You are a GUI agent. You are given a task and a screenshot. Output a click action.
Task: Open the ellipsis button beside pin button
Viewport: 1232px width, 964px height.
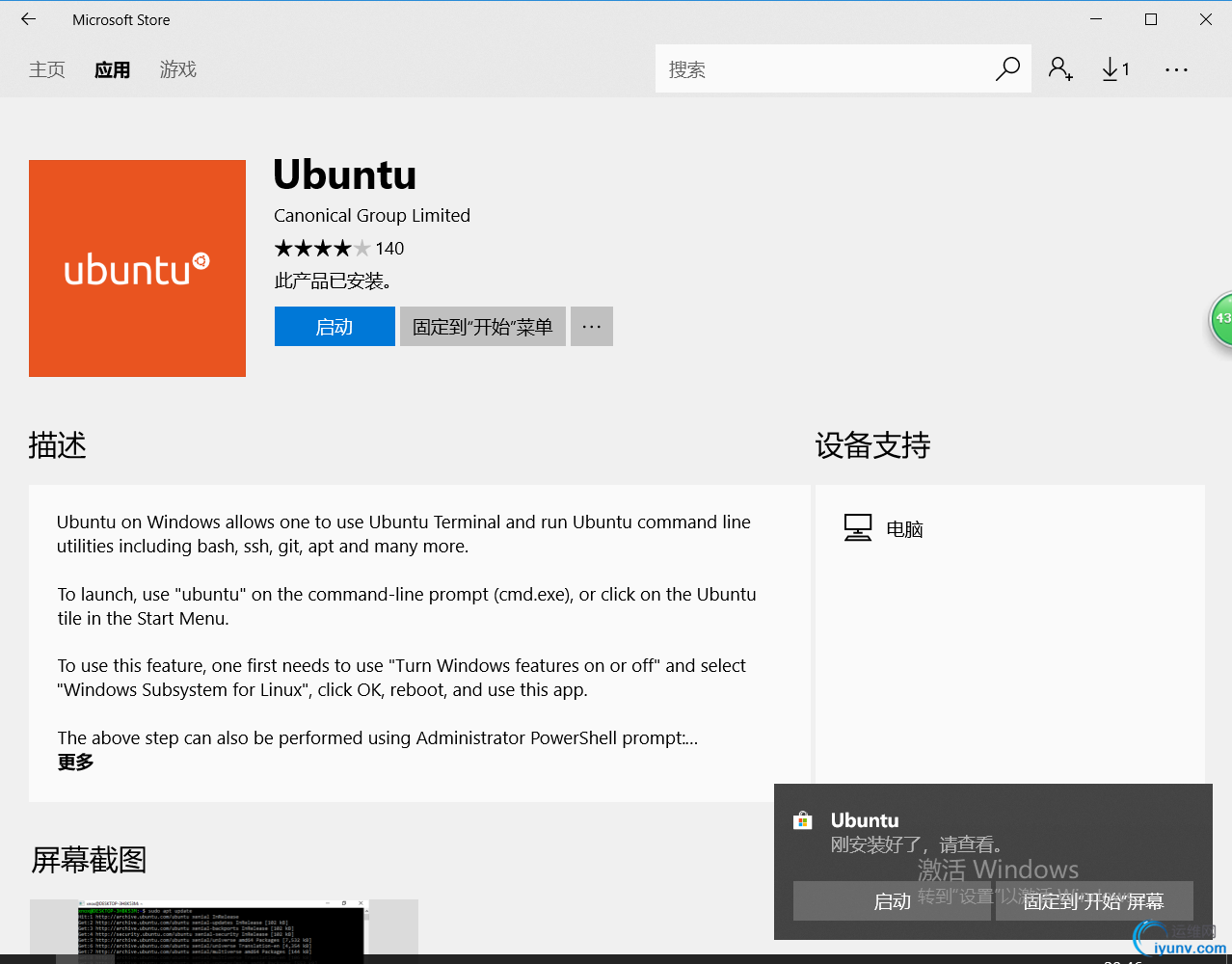coord(592,326)
